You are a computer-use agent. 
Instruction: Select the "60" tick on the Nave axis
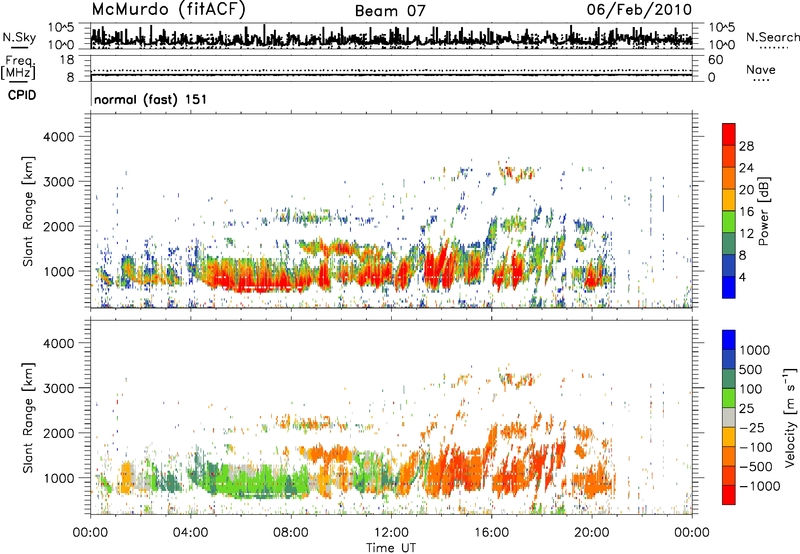716,60
